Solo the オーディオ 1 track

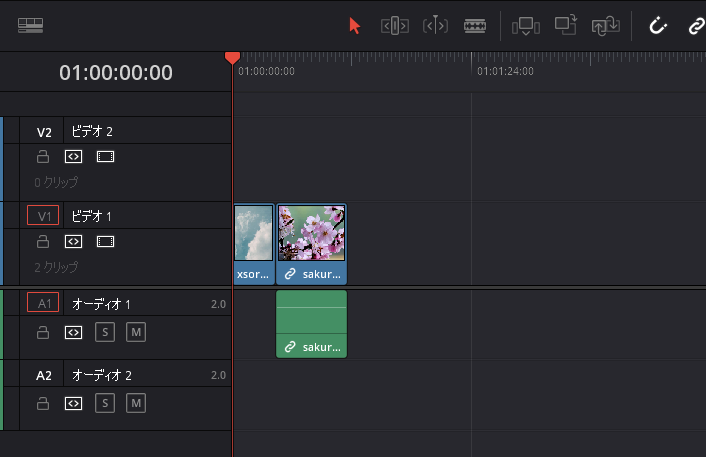point(105,332)
